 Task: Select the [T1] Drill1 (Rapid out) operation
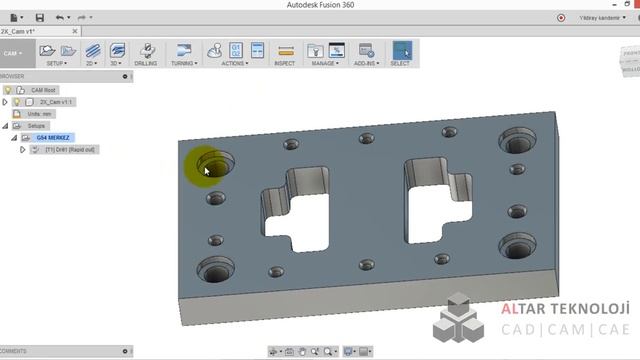pyautogui.click(x=70, y=150)
